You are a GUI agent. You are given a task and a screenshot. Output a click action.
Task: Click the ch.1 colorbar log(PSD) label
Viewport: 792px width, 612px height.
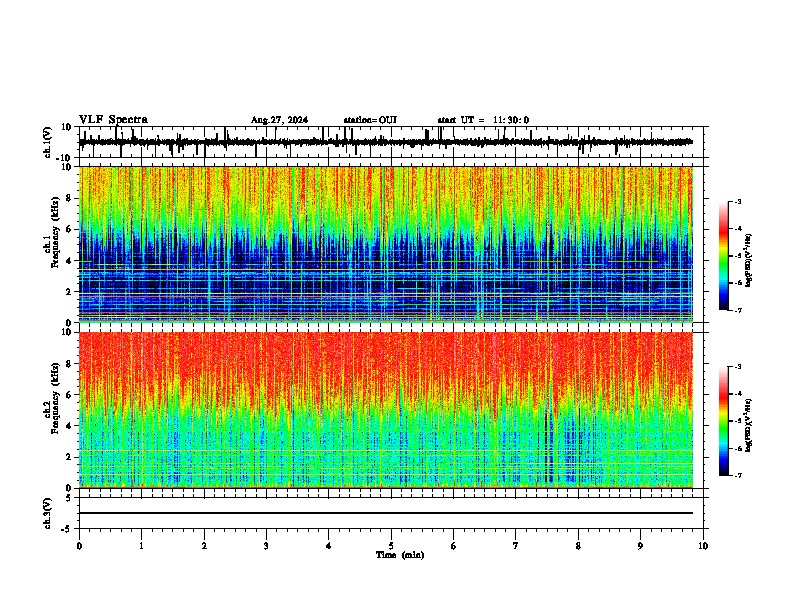[748, 260]
